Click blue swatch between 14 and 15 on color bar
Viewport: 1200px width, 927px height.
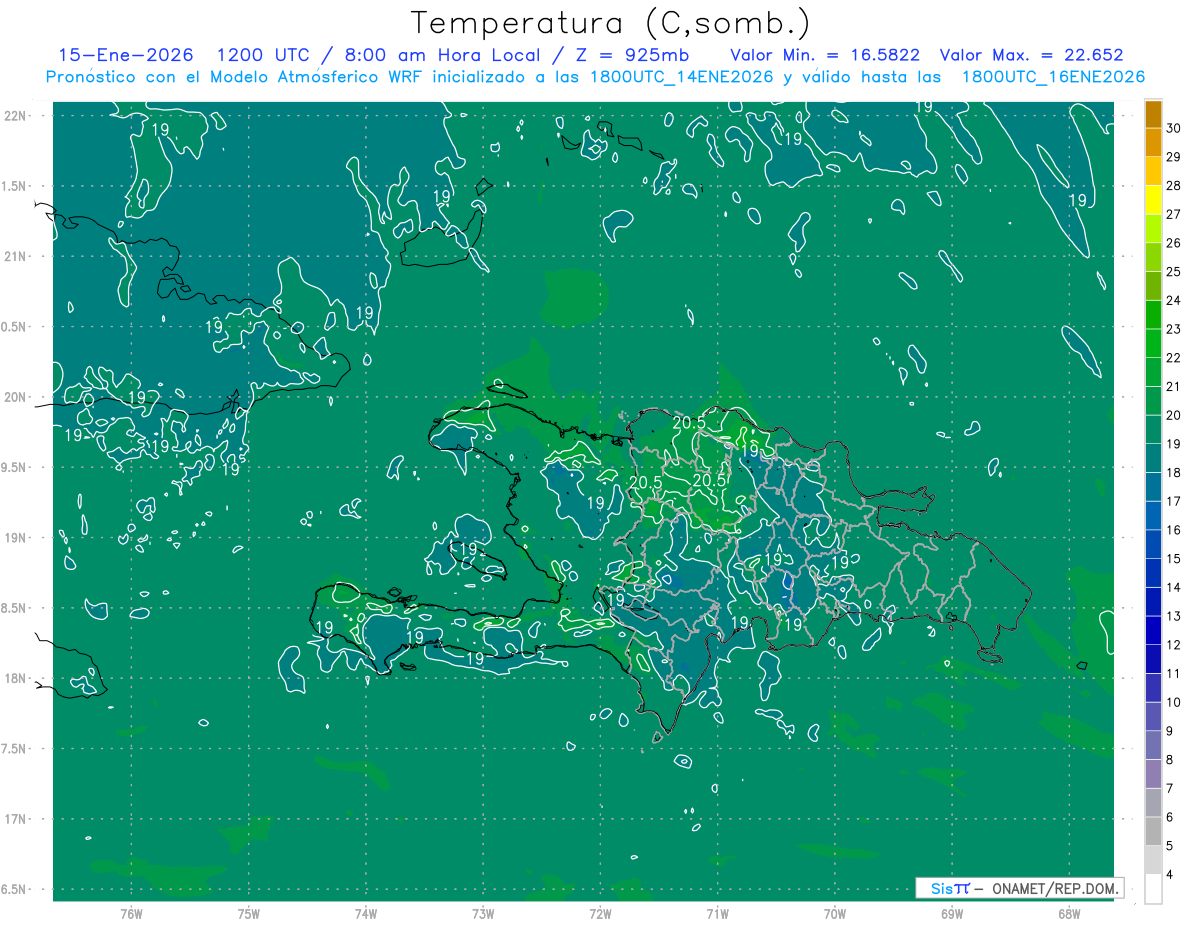coord(1153,573)
